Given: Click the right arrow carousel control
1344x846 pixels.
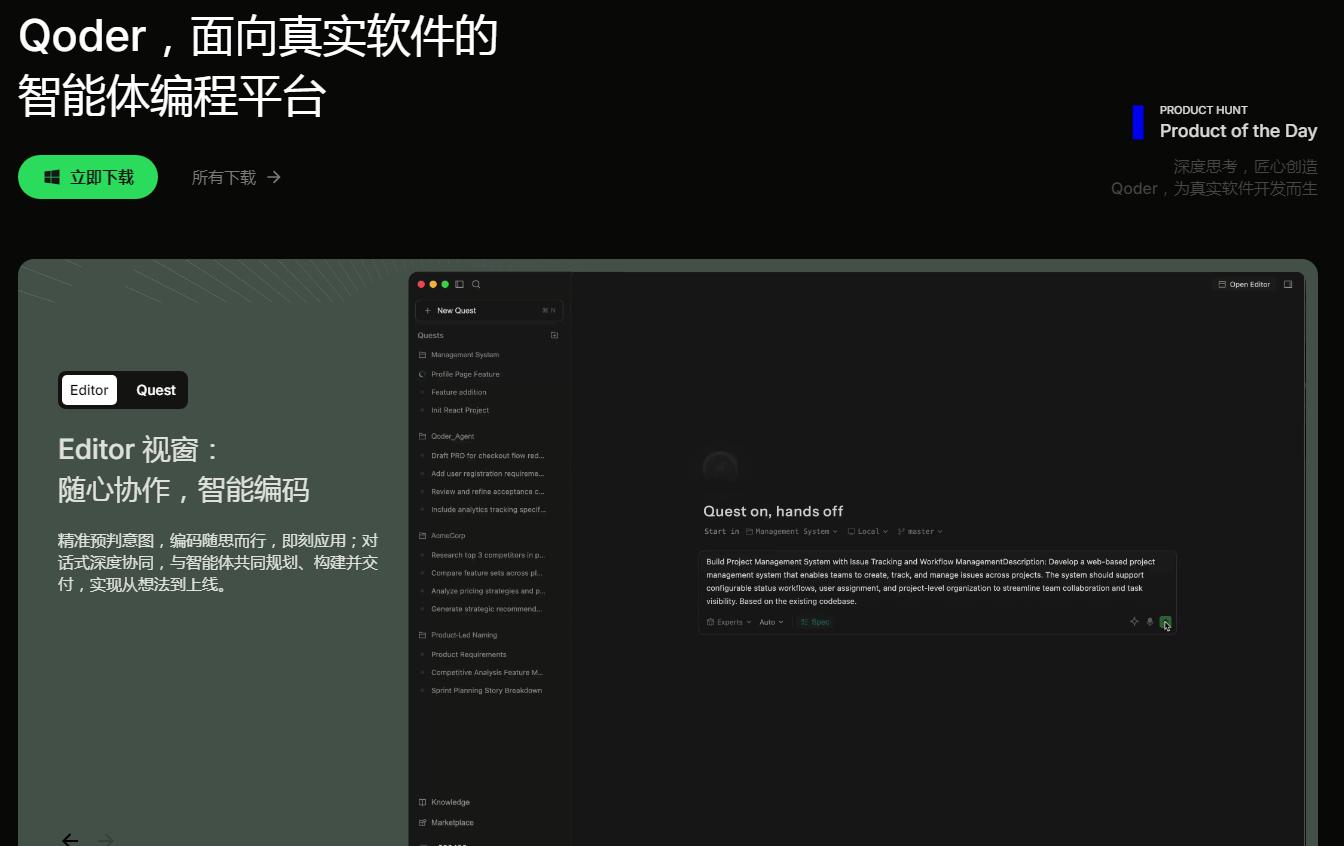Looking at the screenshot, I should [106, 839].
